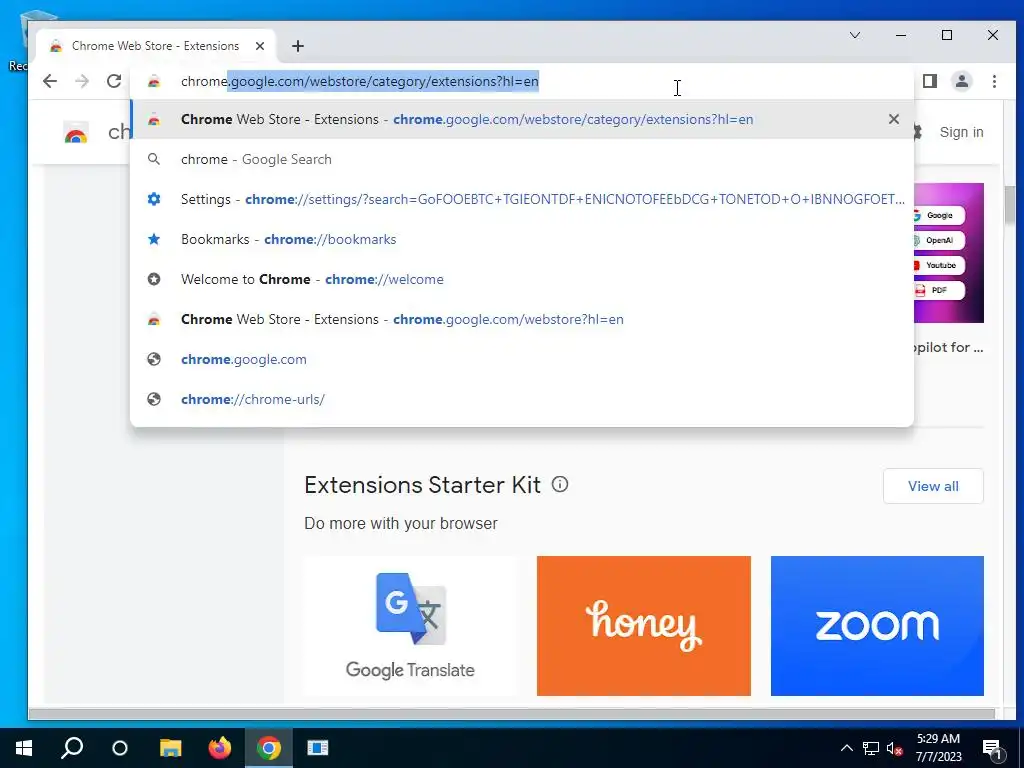Viewport: 1024px width, 768px height.
Task: Click 'Do more with your browser' text
Action: click(401, 524)
